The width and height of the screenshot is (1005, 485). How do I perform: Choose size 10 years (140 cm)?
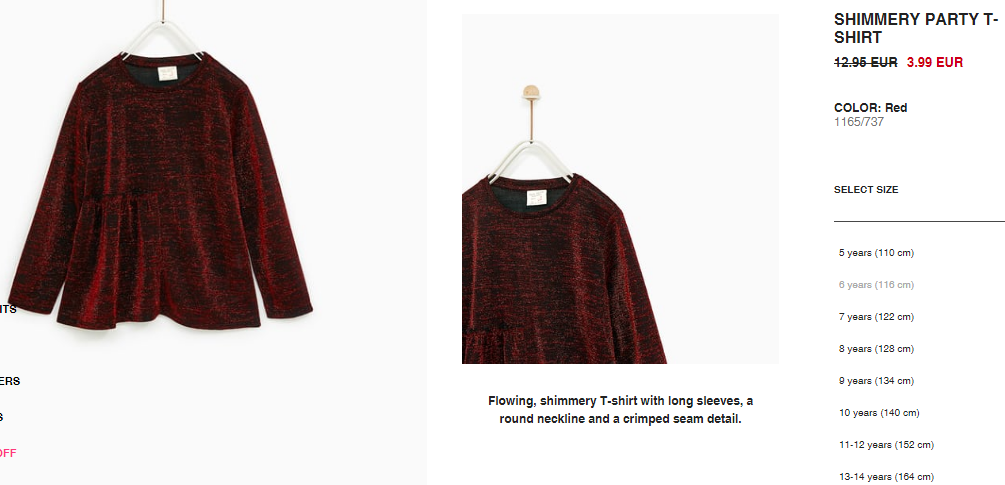(x=879, y=413)
